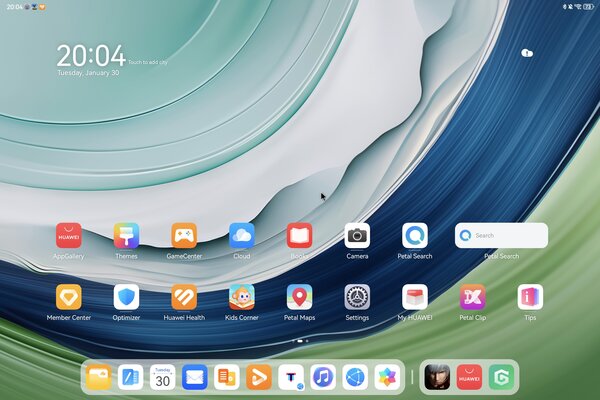Launch the Books app
Viewport: 600px width, 400px height.
pyautogui.click(x=300, y=235)
